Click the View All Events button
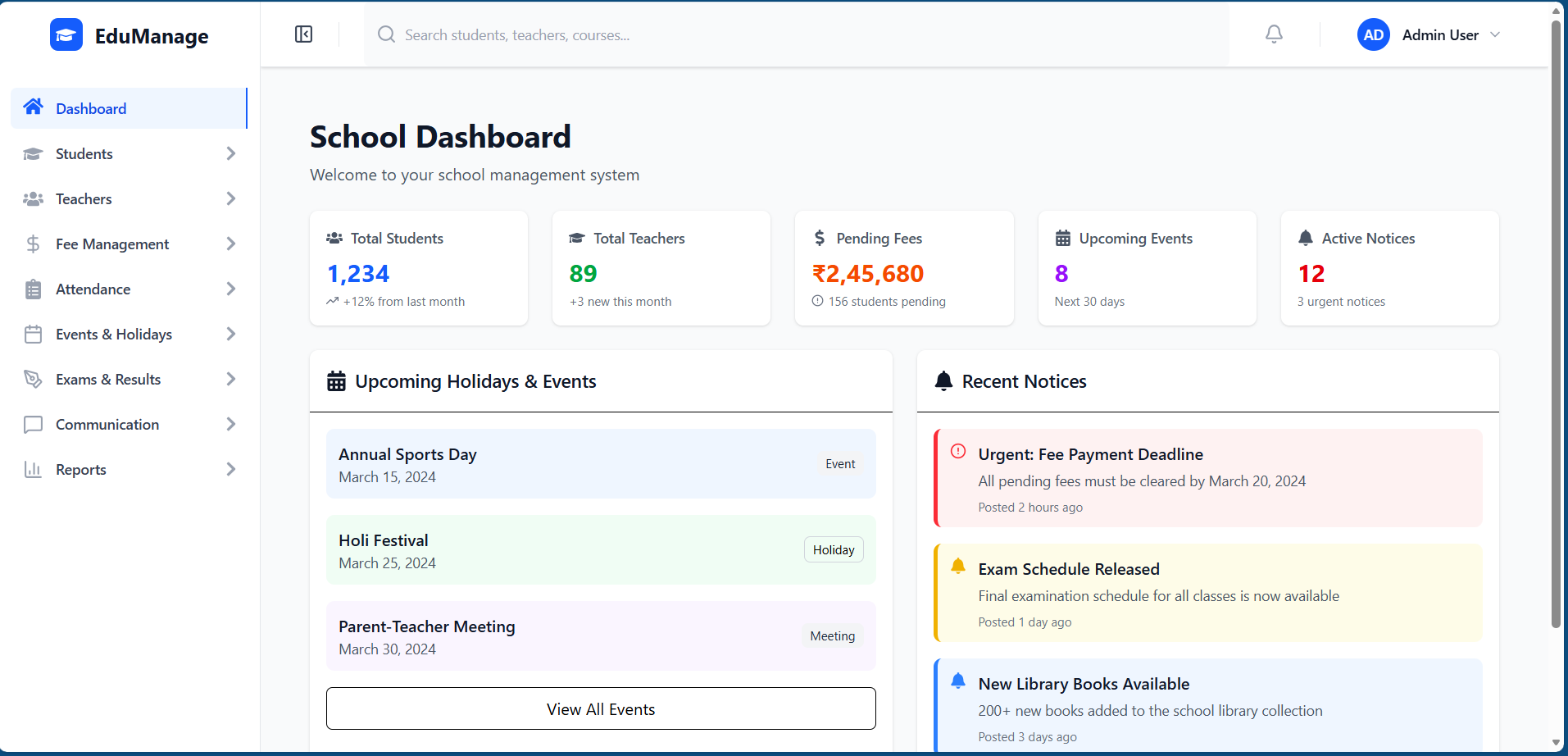1568x756 pixels. point(601,708)
